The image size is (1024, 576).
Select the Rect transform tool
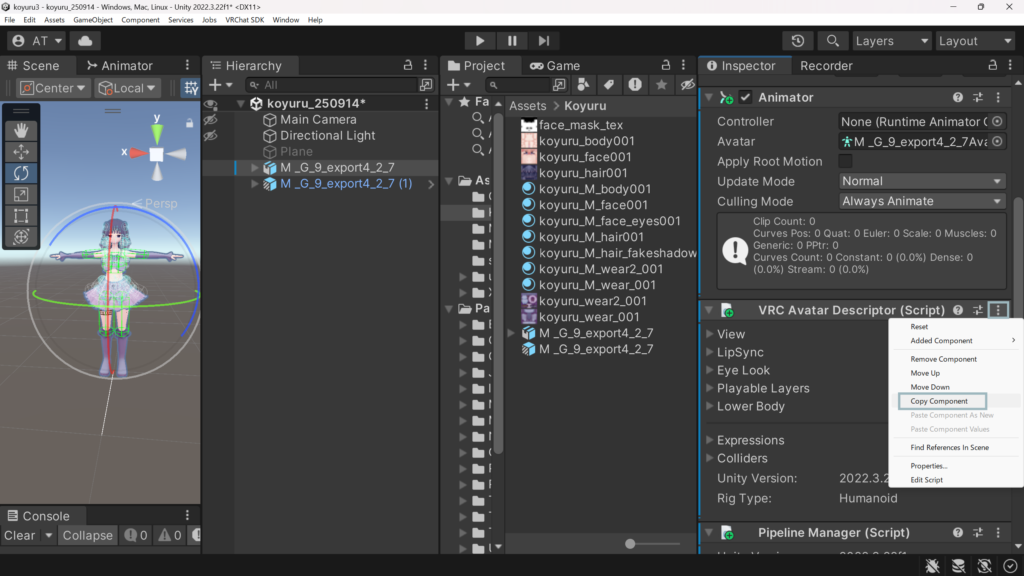[21, 216]
